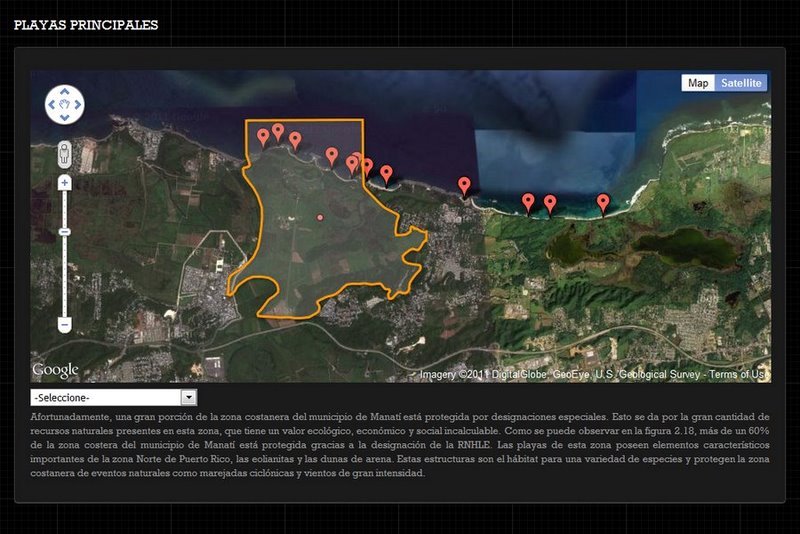Zoom out with the minus button

tap(65, 325)
